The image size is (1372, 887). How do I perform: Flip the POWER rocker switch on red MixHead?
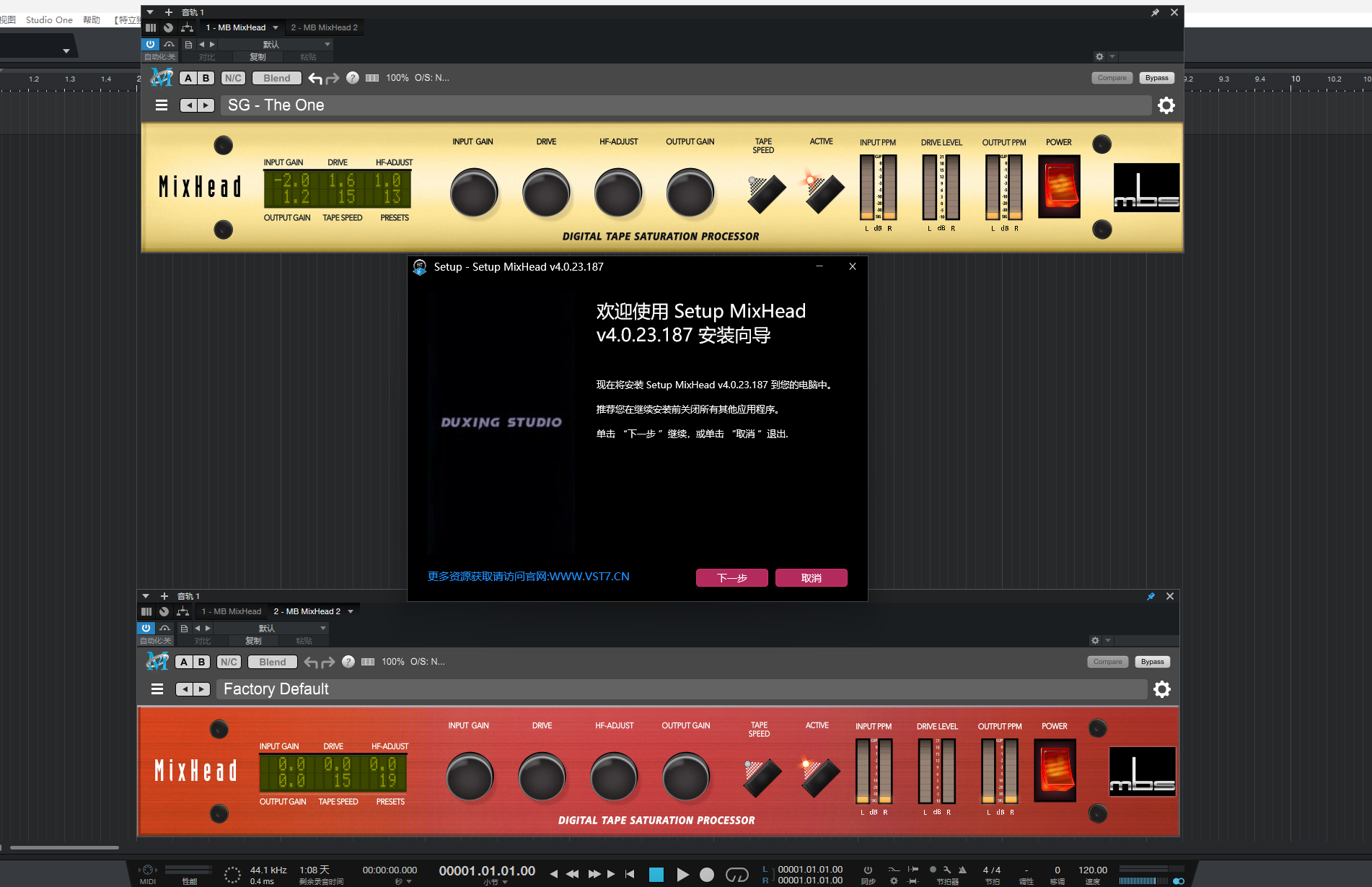[x=1055, y=771]
